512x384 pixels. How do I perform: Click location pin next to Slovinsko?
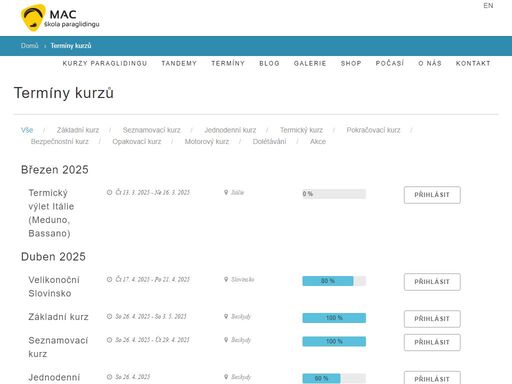pyautogui.click(x=226, y=279)
